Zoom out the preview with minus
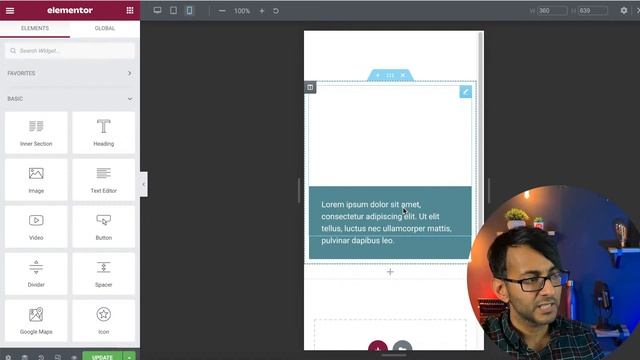 [222, 11]
